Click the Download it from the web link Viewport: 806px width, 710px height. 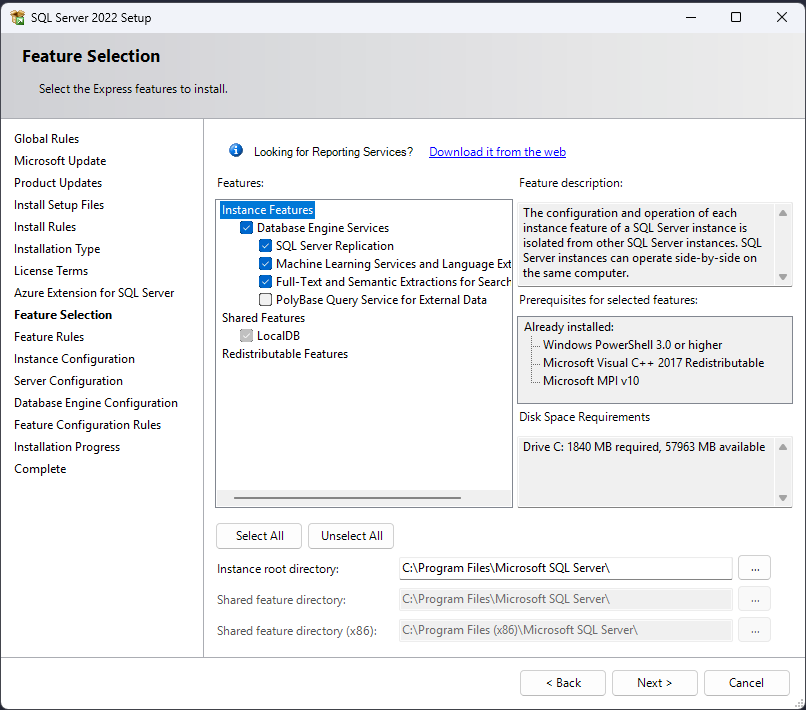coord(497,152)
